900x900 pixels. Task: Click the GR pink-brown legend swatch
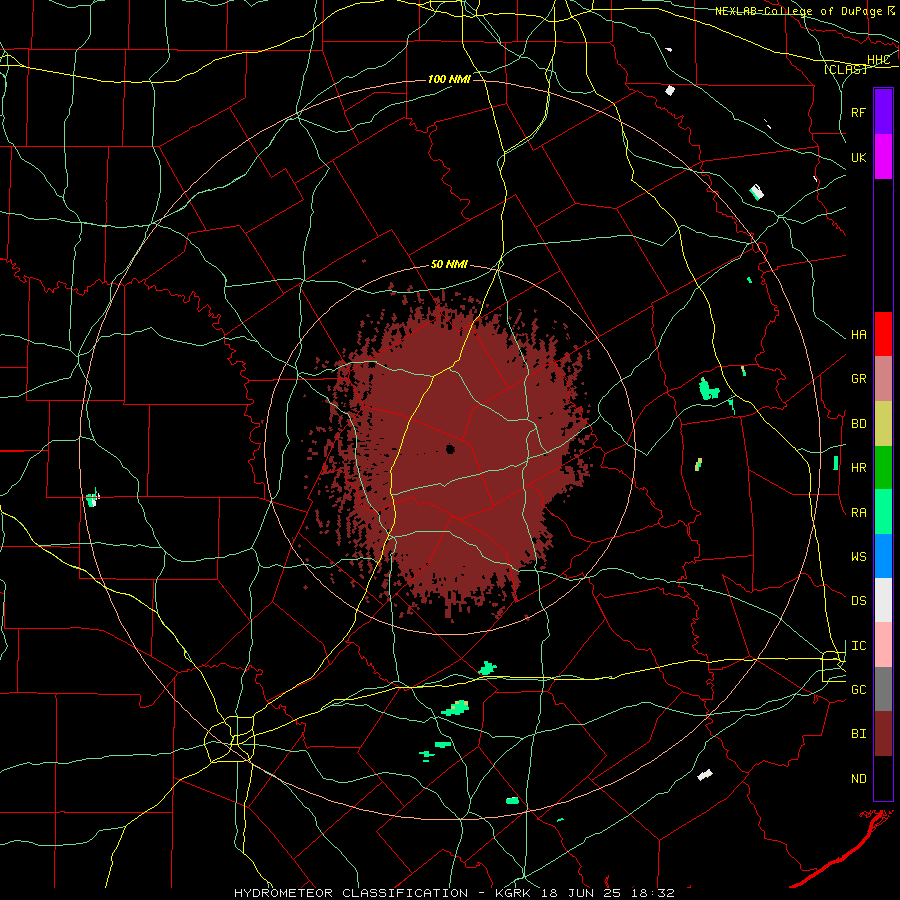(883, 379)
